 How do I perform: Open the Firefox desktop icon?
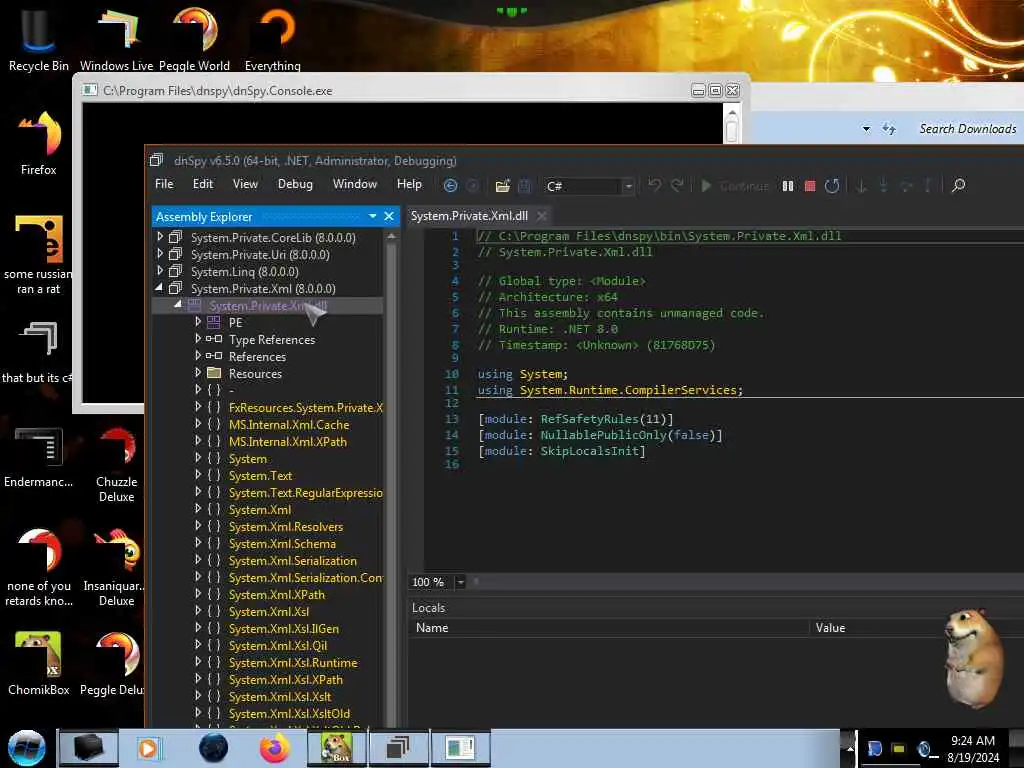click(x=38, y=143)
